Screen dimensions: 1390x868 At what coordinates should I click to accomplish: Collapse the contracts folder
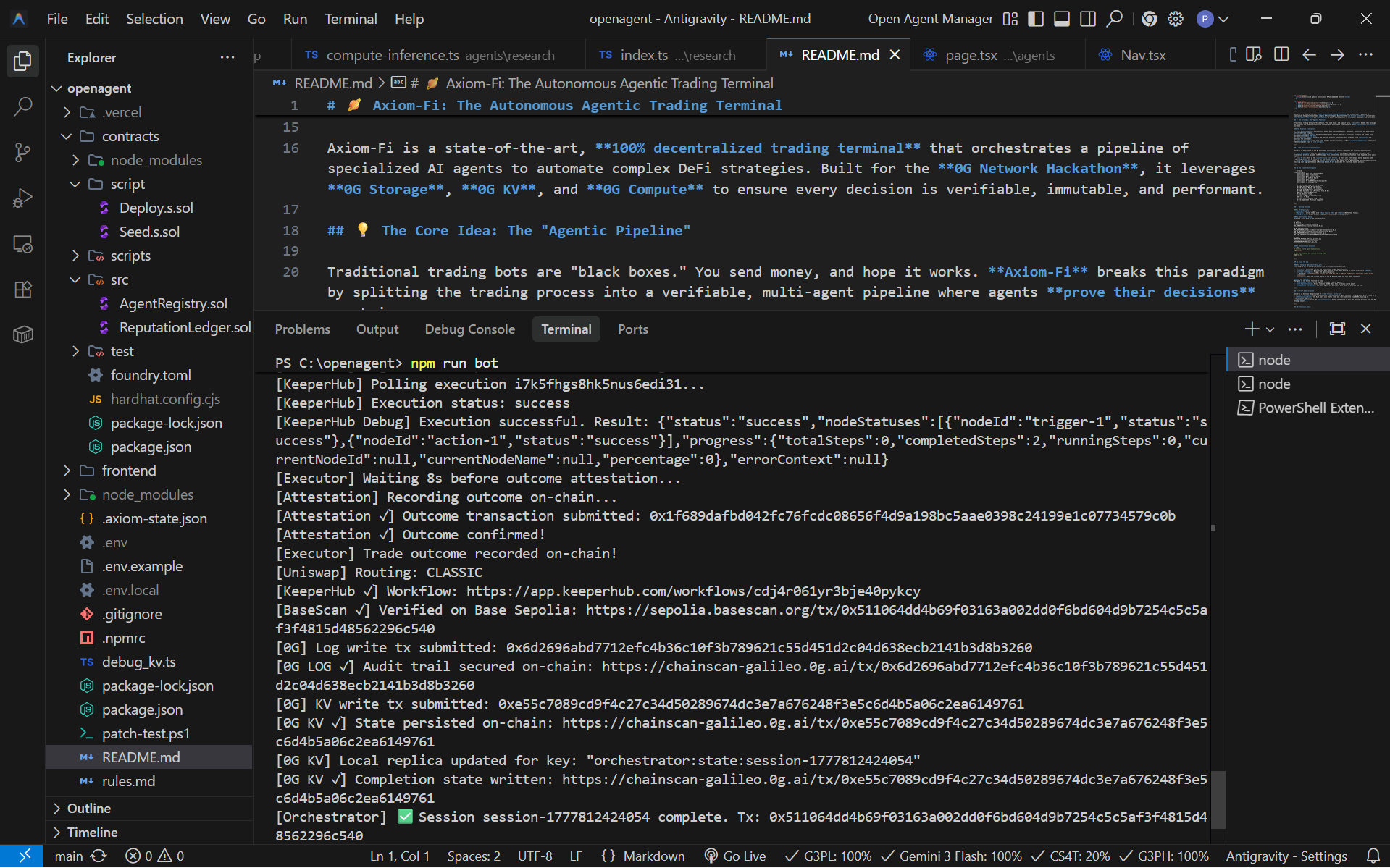[x=67, y=136]
